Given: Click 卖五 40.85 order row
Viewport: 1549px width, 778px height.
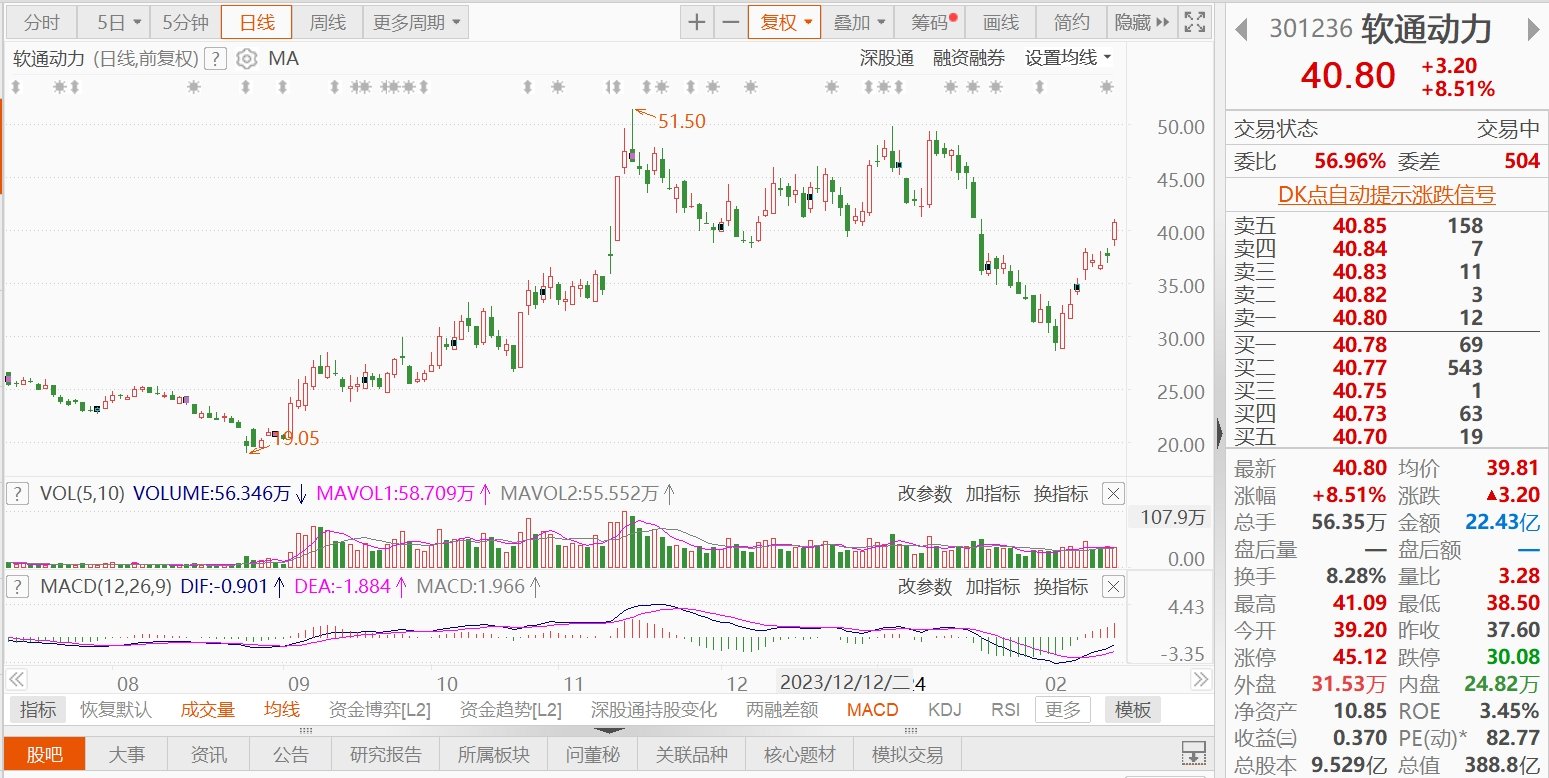Looking at the screenshot, I should [1387, 226].
